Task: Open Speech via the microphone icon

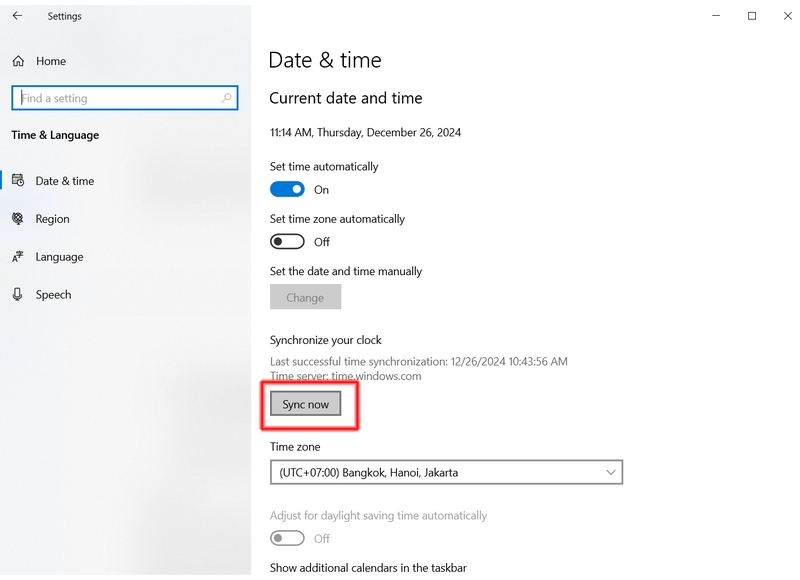Action: click(18, 294)
